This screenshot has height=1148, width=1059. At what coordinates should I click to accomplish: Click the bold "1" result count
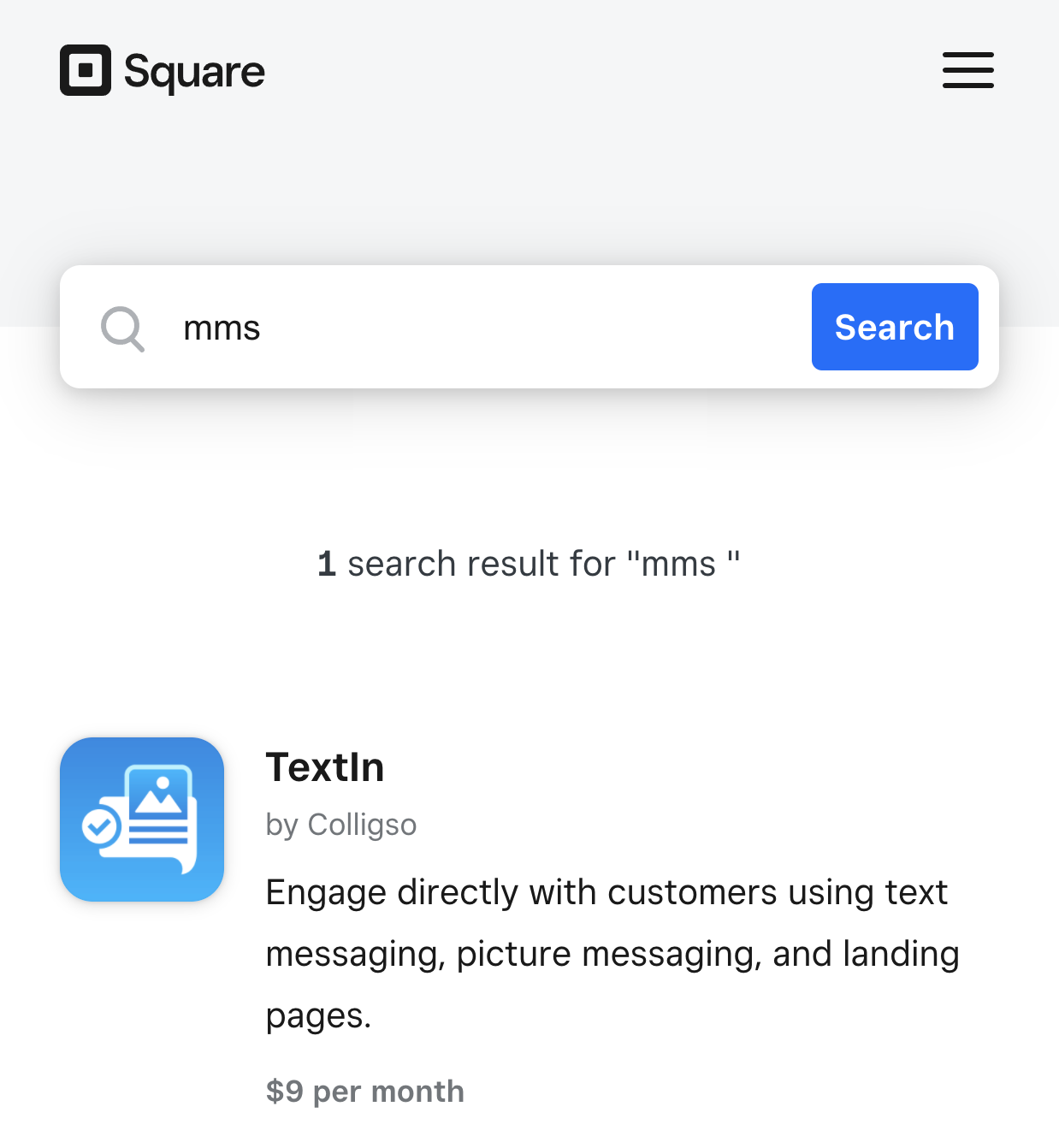pyautogui.click(x=326, y=565)
